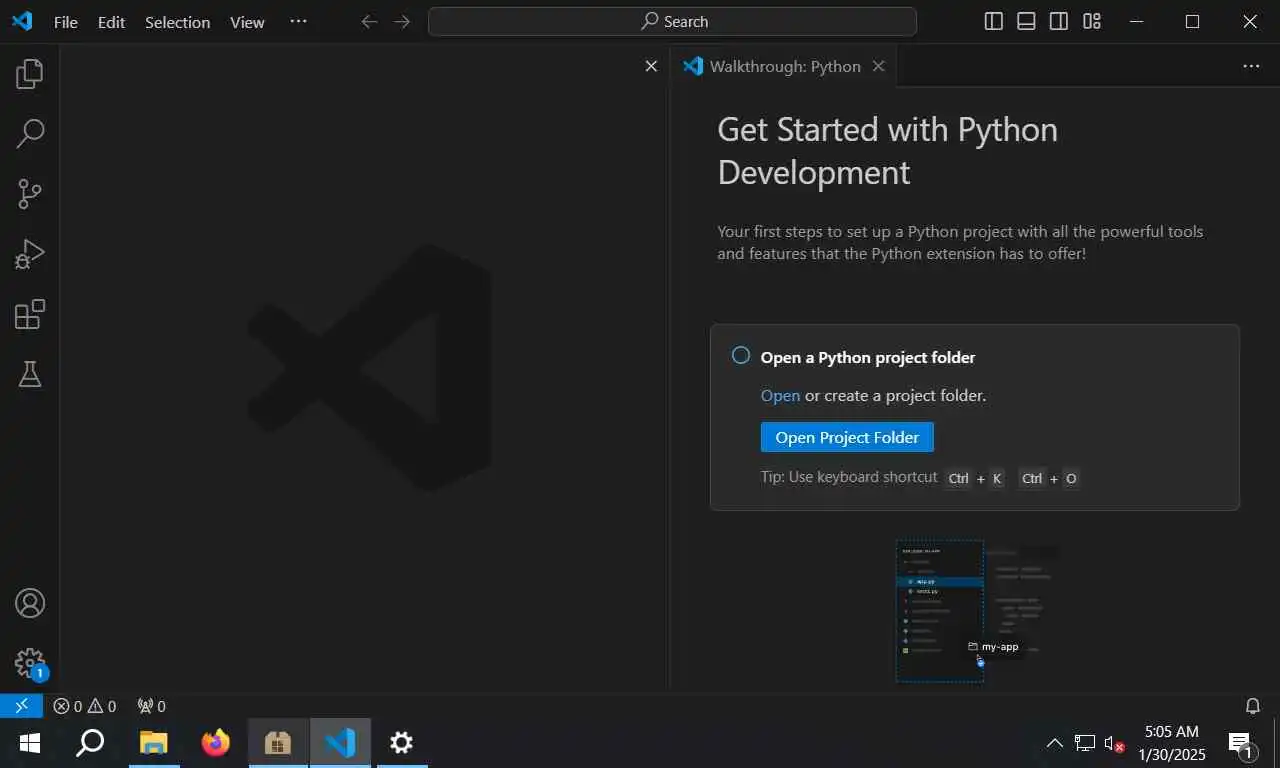Show errors and warnings in status bar
Viewport: 1280px width, 768px height.
tap(85, 706)
